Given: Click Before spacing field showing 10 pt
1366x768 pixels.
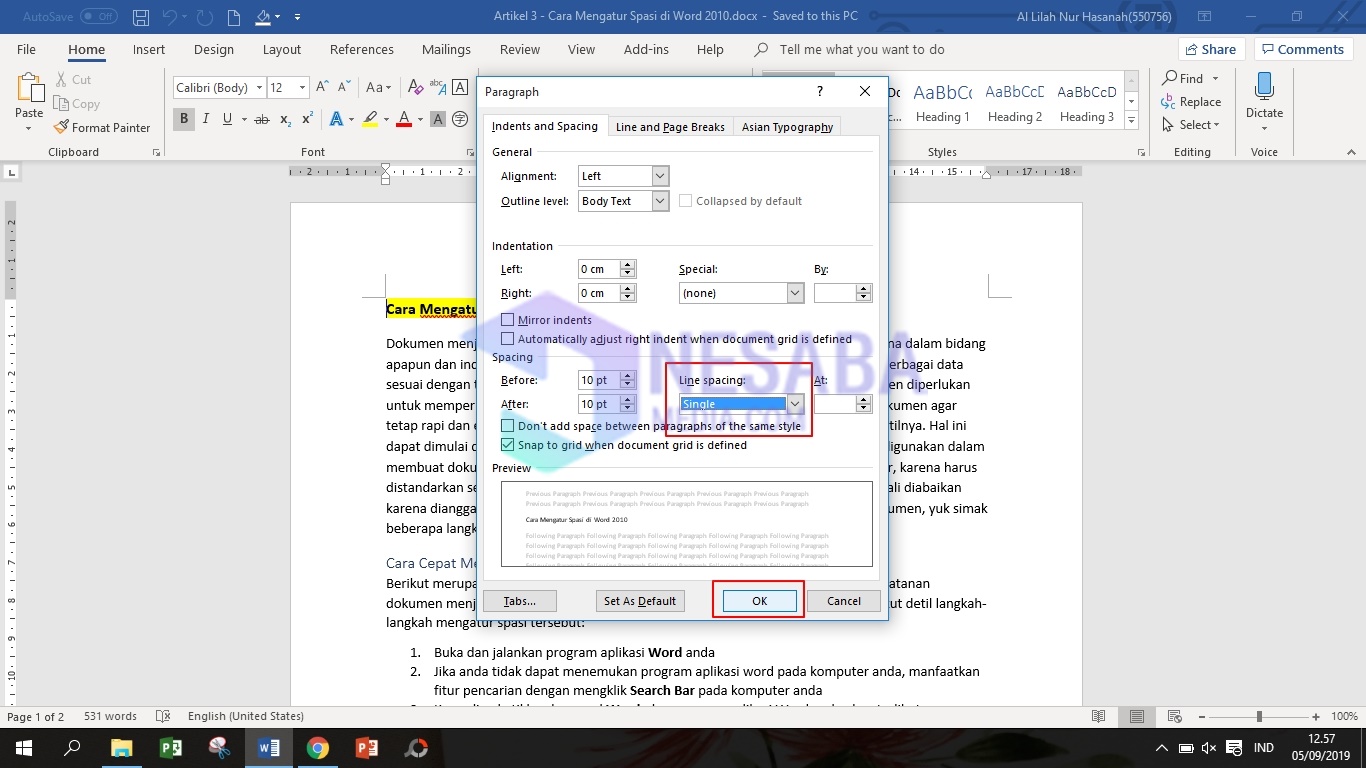Looking at the screenshot, I should click(x=599, y=380).
